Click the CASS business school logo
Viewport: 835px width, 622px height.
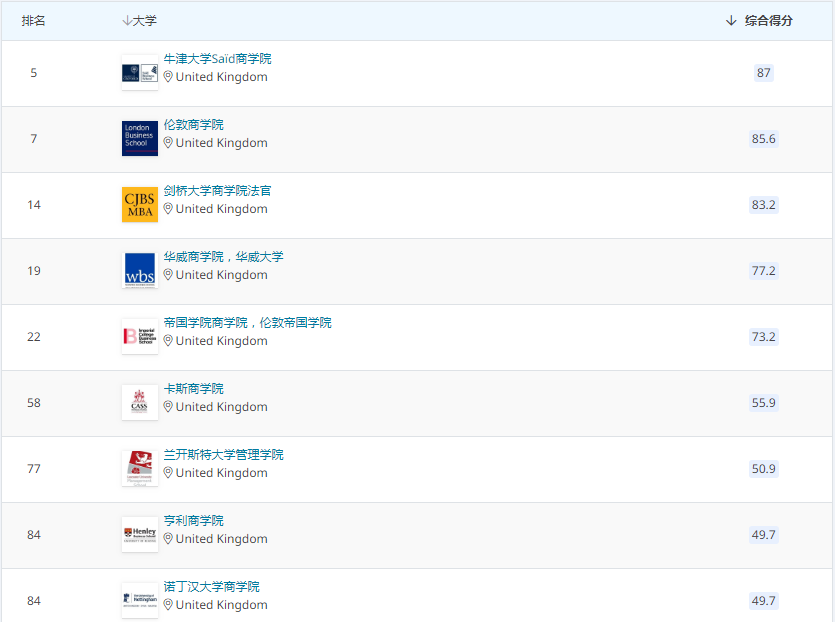tap(140, 403)
